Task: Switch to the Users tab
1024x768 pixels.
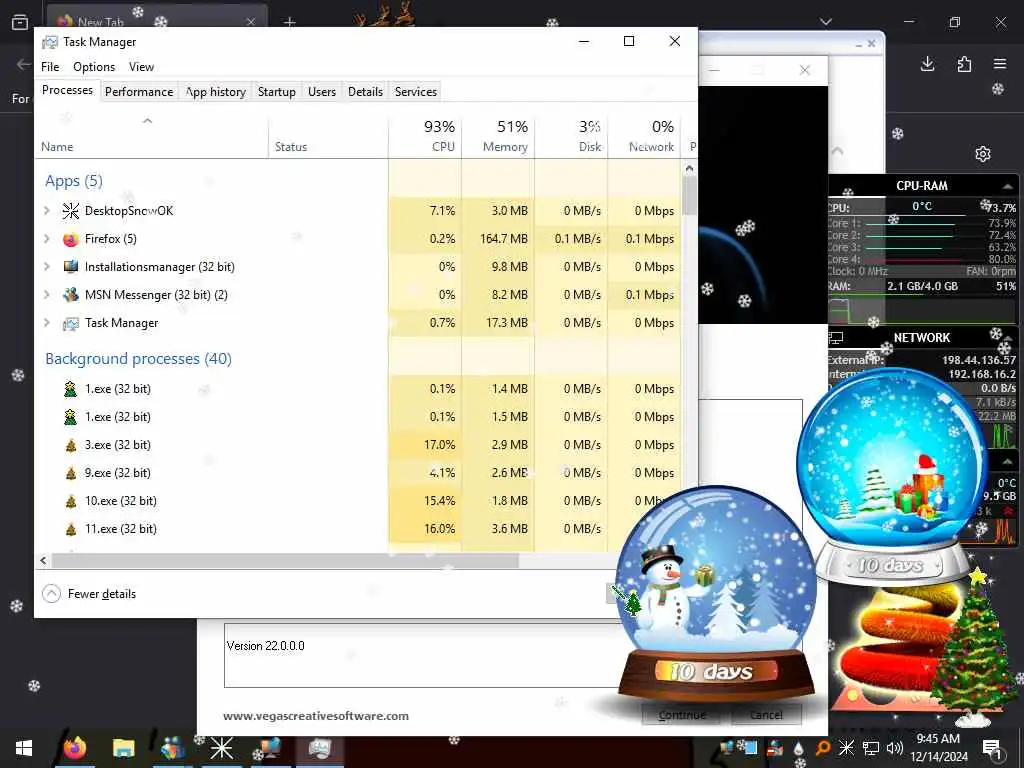Action: [x=322, y=92]
